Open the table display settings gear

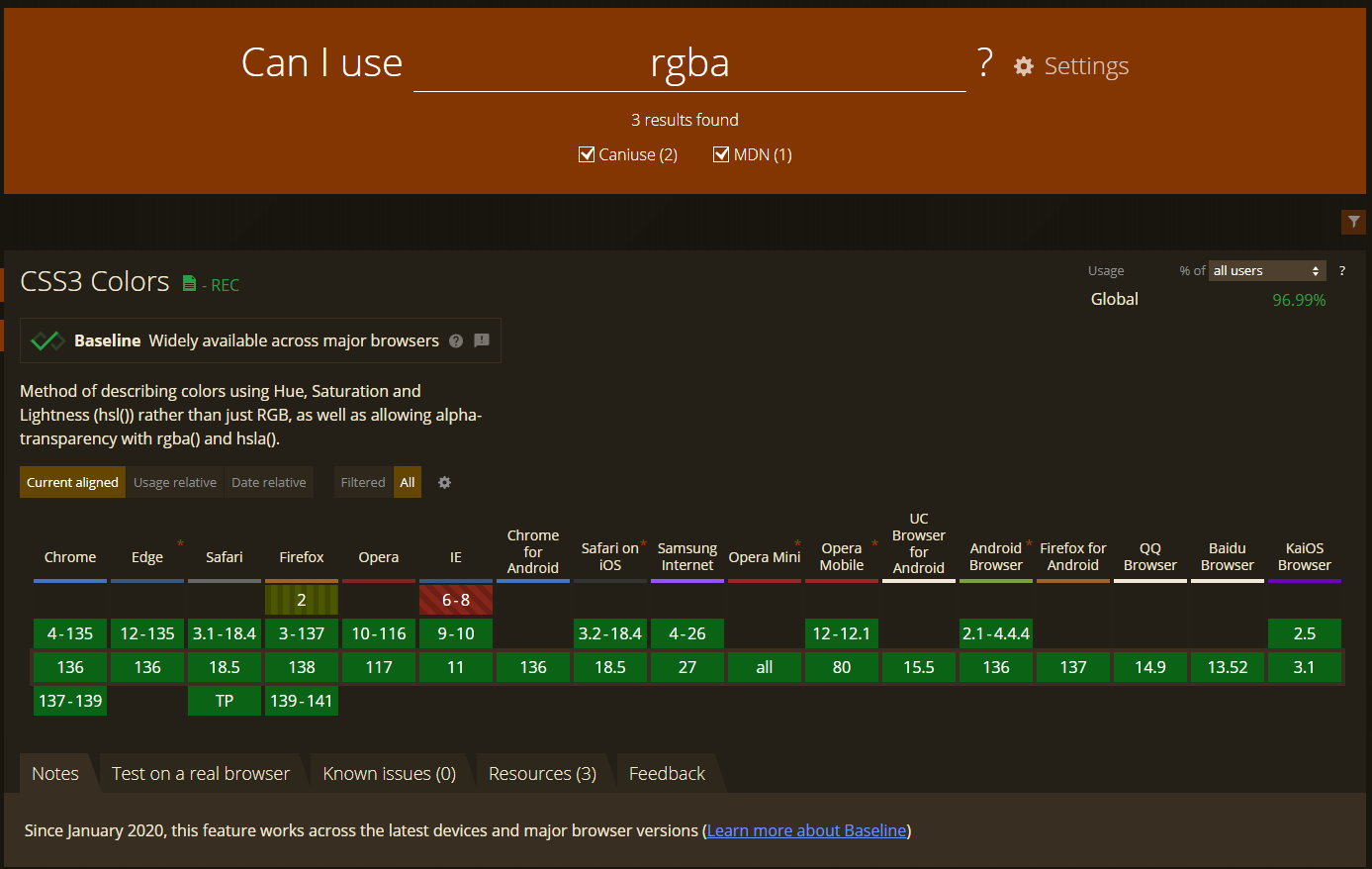[444, 482]
